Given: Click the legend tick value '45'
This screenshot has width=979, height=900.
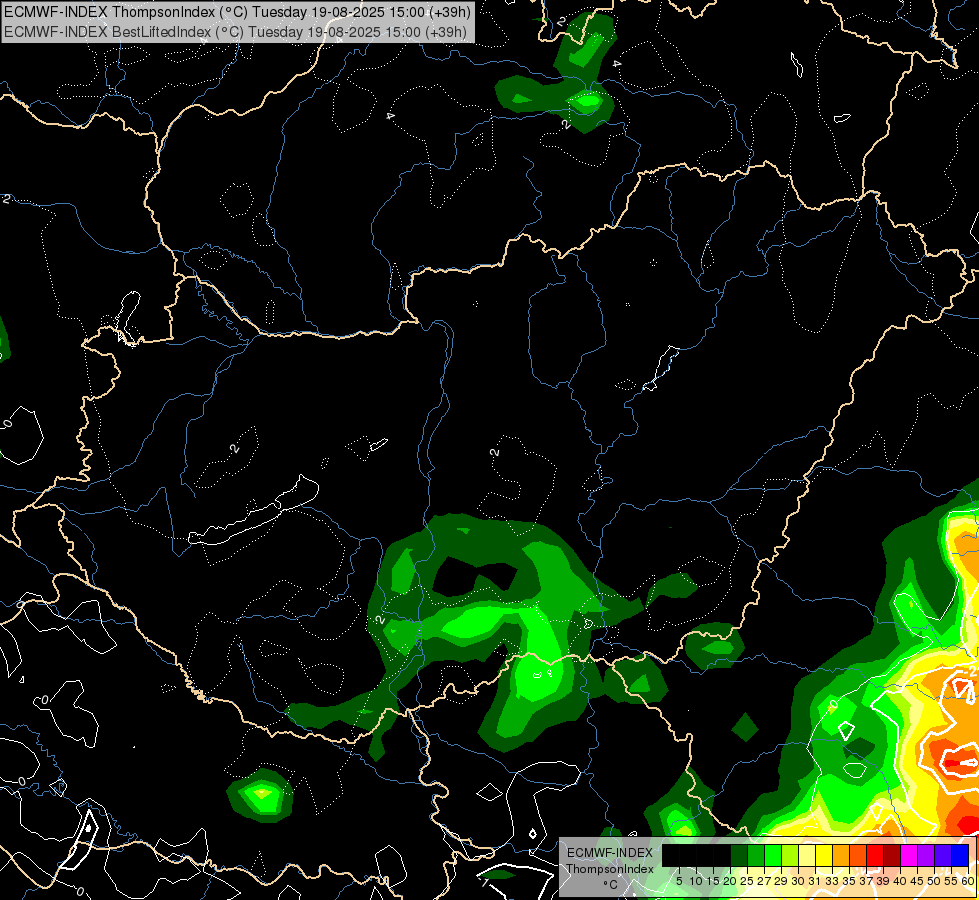Looking at the screenshot, I should pos(918,881).
